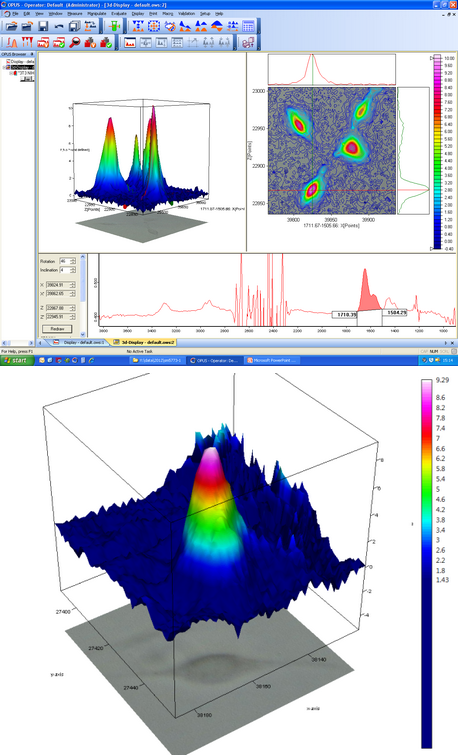This screenshot has height=755, width=458.
Task: Adjust the Rotation spinner arrows
Action: 73,261
